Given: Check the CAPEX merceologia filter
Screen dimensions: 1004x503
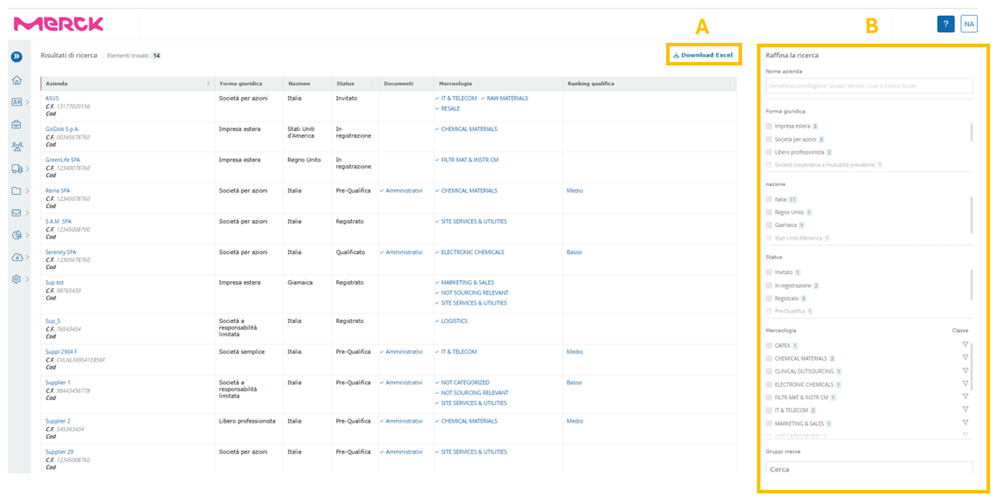Looking at the screenshot, I should [769, 346].
